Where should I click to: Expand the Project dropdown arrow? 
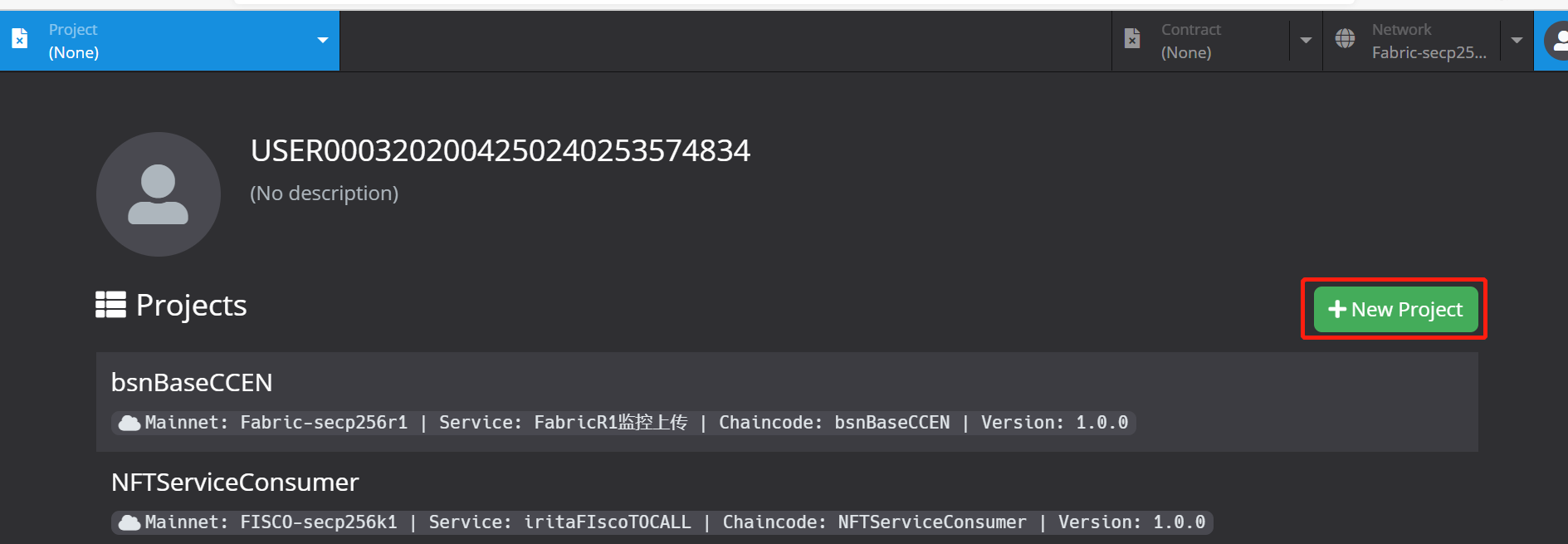point(323,41)
